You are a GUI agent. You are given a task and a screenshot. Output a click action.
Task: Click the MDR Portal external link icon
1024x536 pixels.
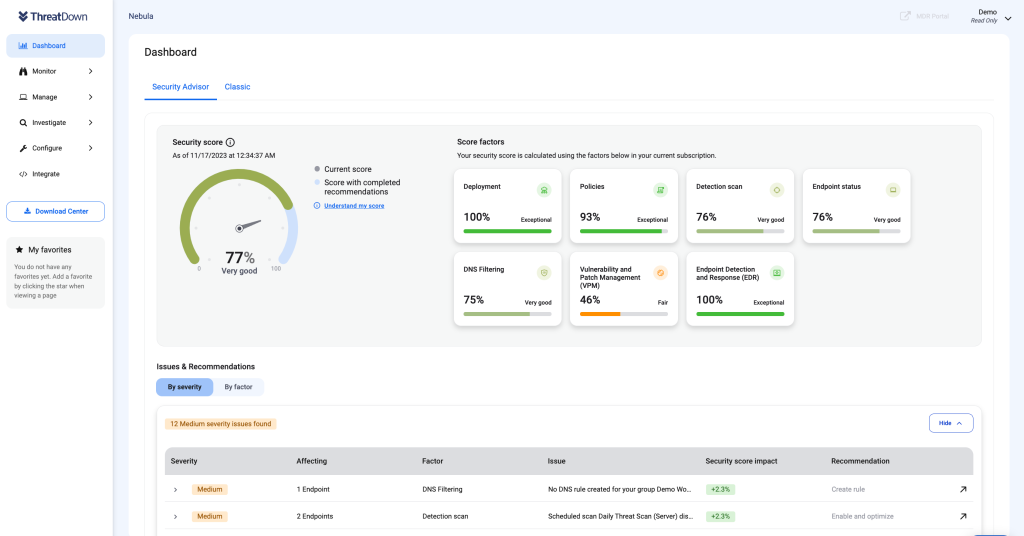(905, 16)
